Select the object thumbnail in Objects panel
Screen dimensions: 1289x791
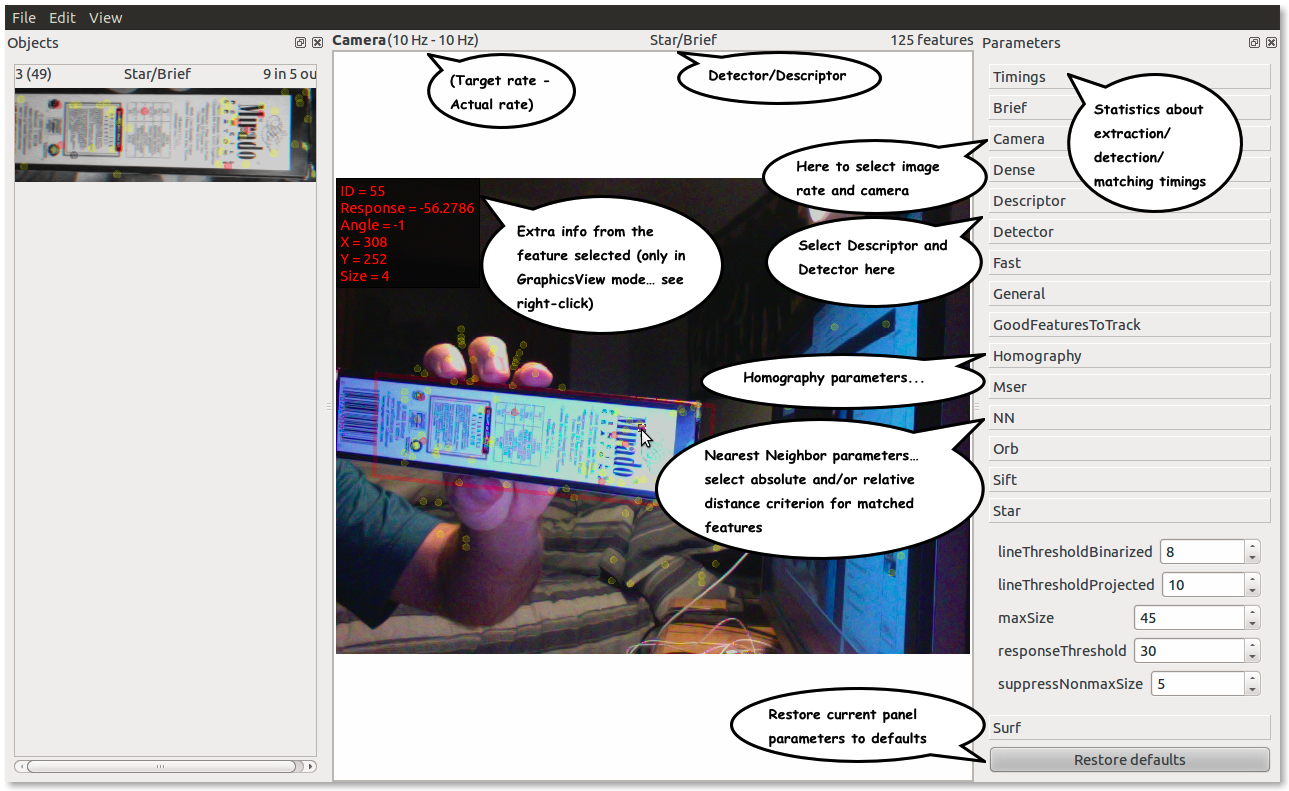165,134
